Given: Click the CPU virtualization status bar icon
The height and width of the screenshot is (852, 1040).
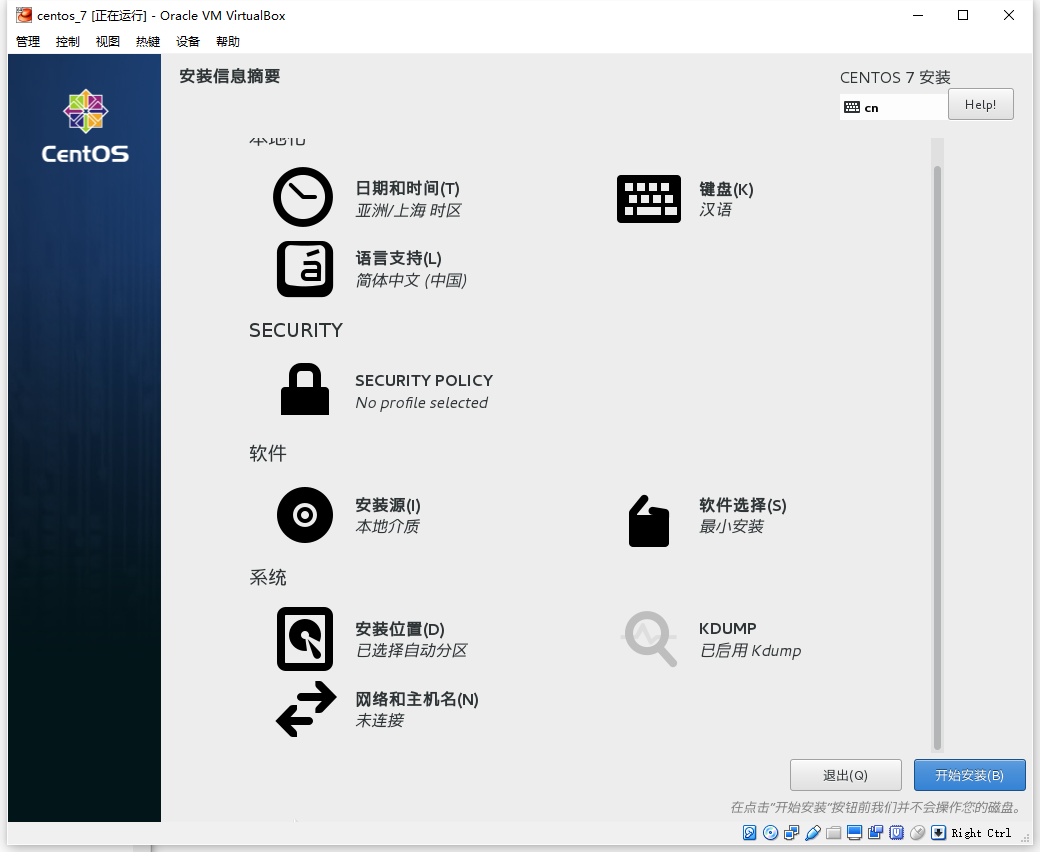Looking at the screenshot, I should pyautogui.click(x=897, y=833).
